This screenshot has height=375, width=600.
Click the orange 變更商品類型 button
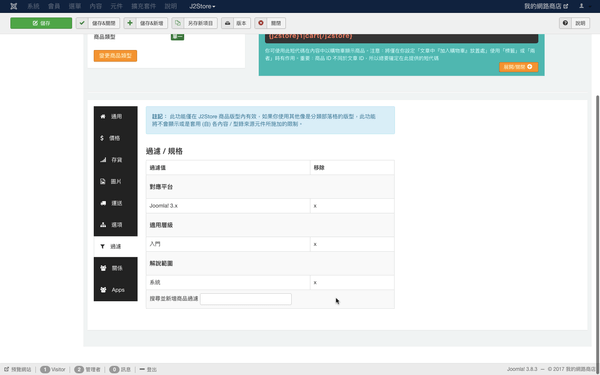click(115, 56)
